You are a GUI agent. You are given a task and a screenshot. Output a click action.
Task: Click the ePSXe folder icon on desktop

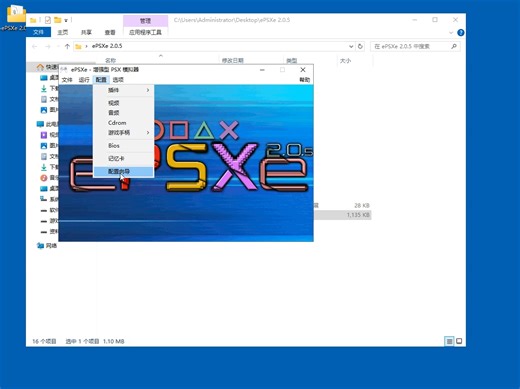[16, 14]
